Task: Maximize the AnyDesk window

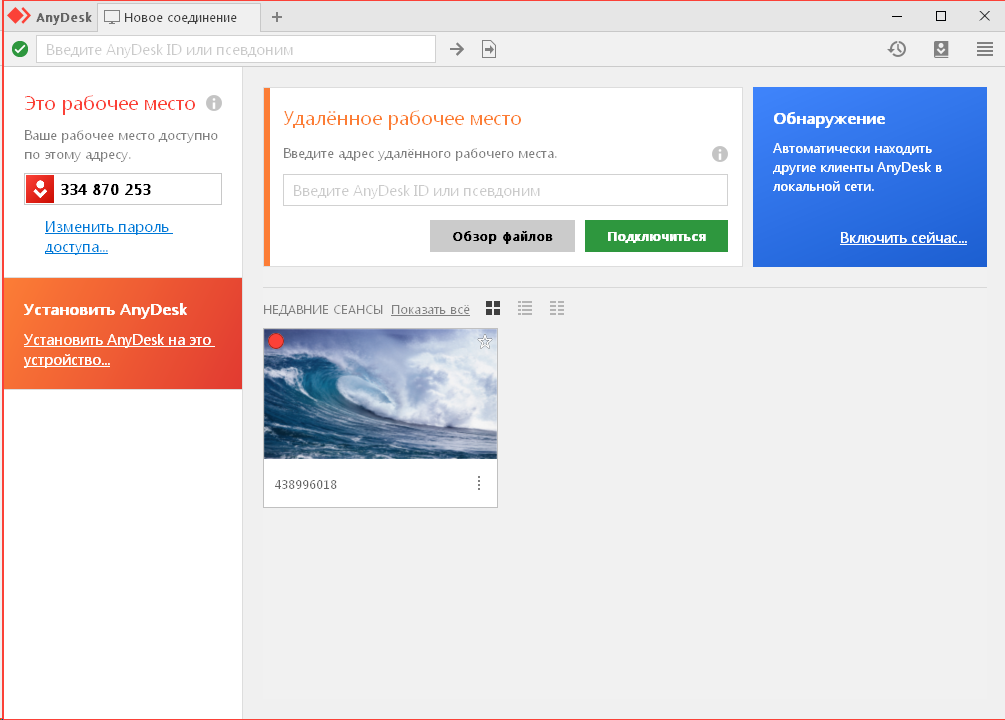Action: (x=941, y=16)
